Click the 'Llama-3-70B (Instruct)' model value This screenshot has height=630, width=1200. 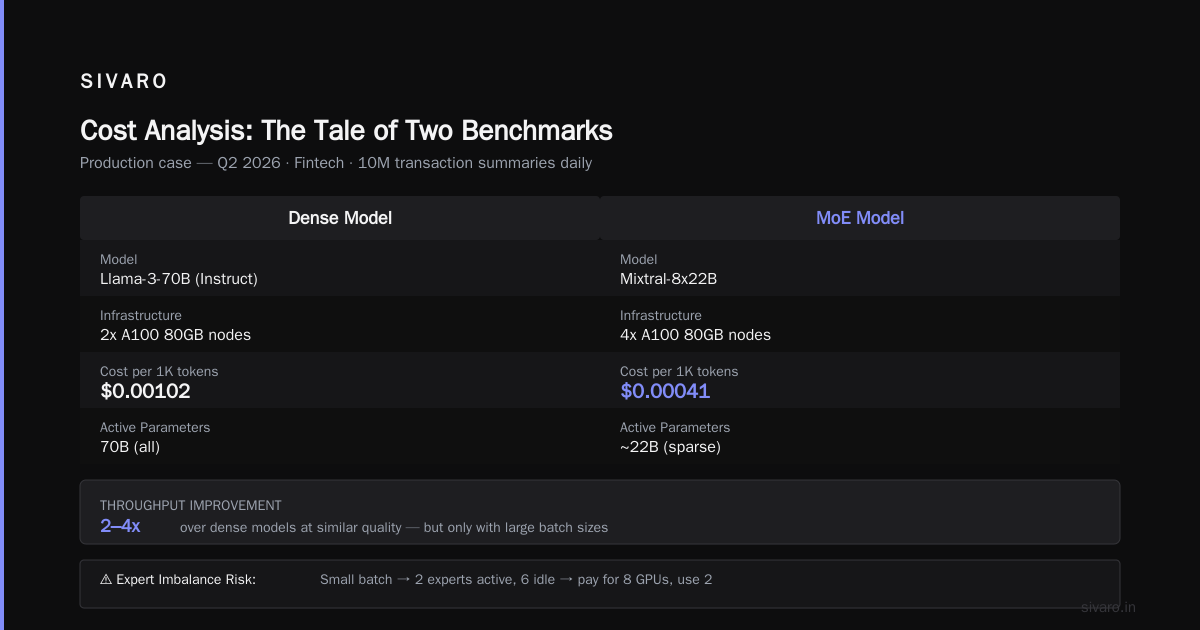coord(179,279)
